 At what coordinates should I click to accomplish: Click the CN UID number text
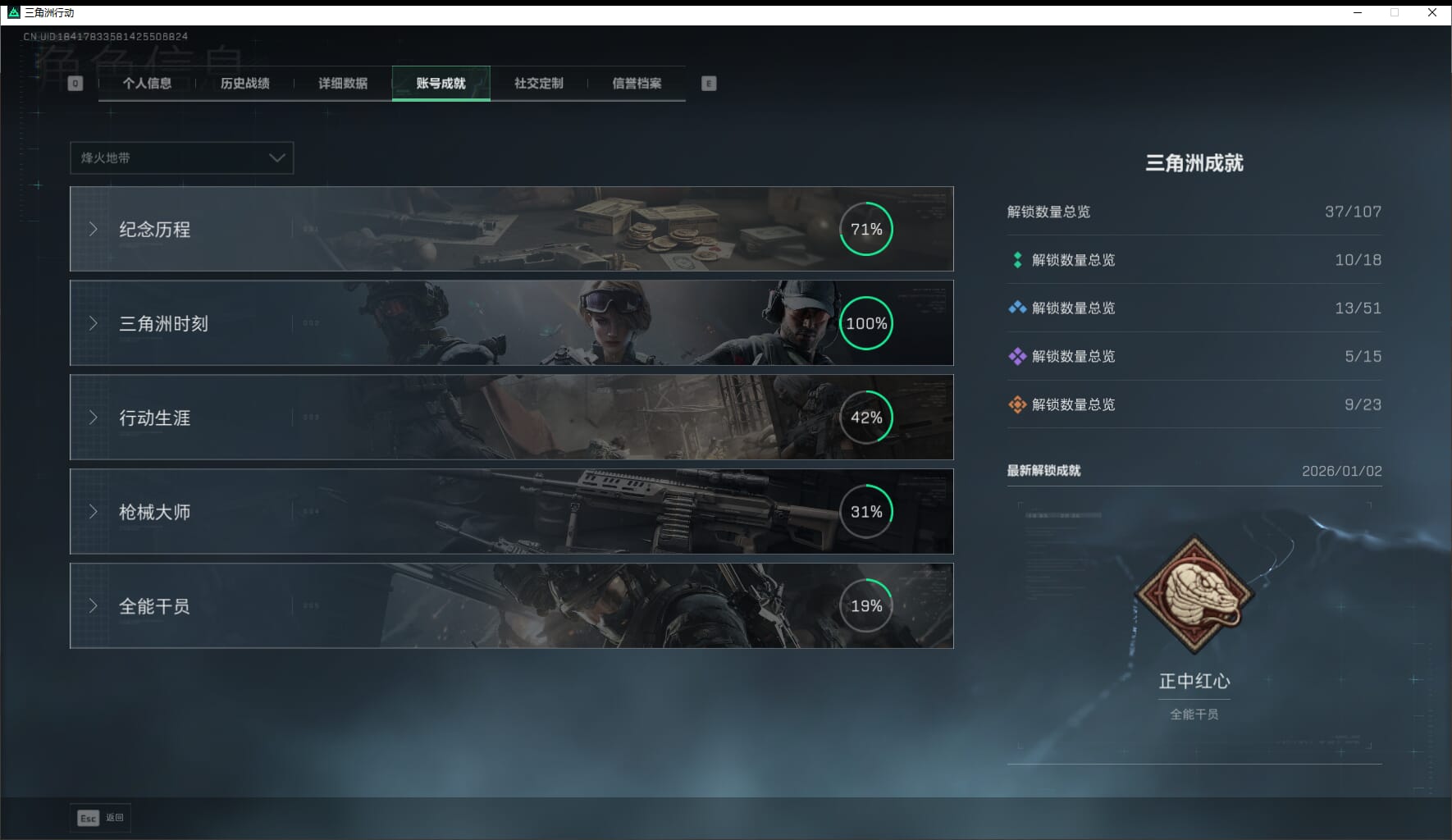106,36
